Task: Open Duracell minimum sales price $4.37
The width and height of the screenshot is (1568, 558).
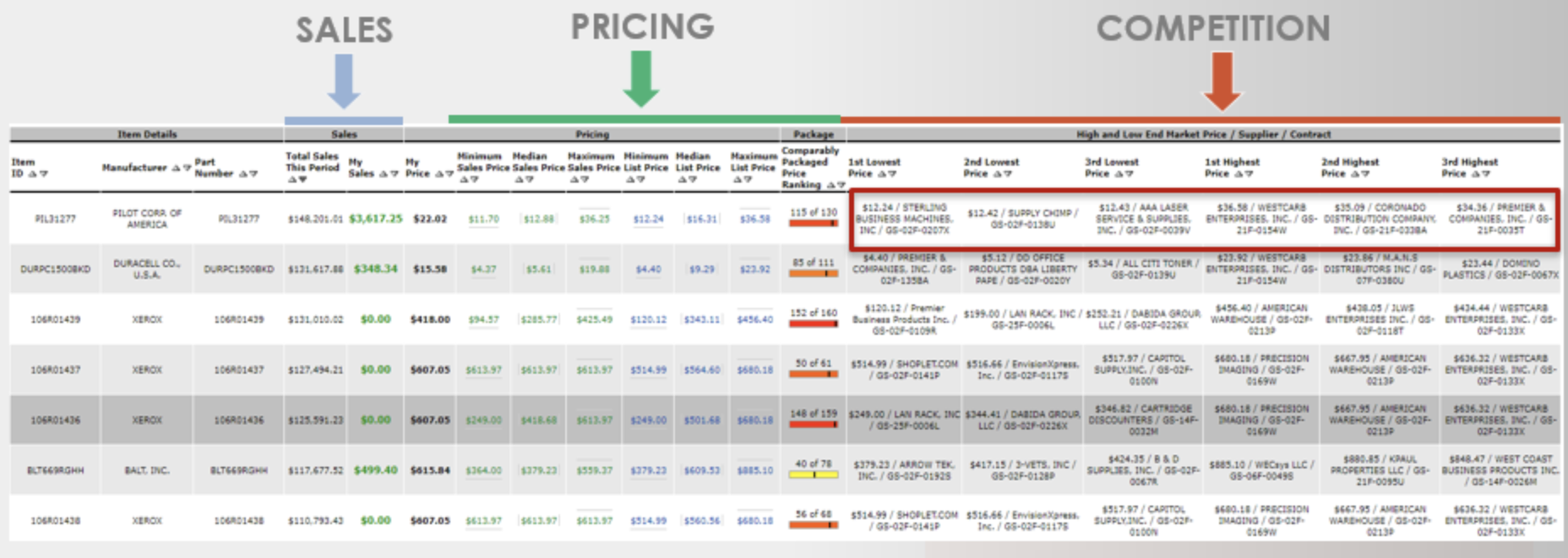Action: [484, 270]
